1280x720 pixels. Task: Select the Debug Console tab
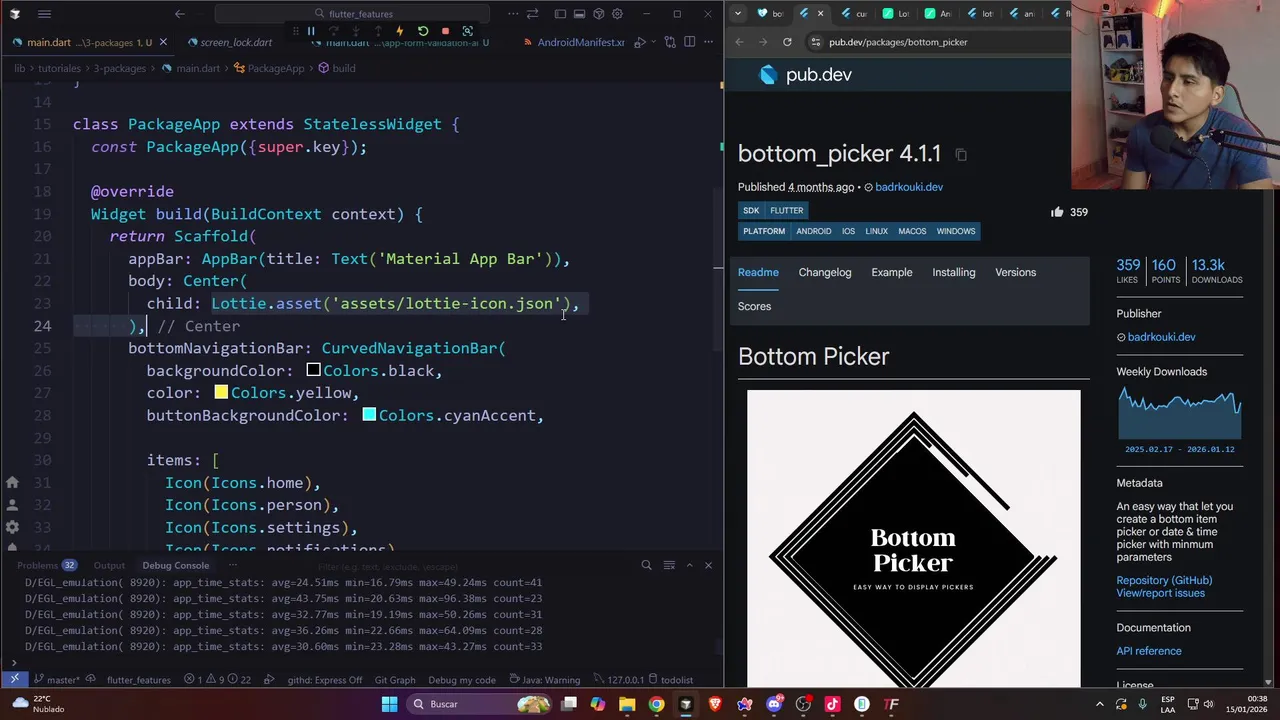tap(175, 565)
